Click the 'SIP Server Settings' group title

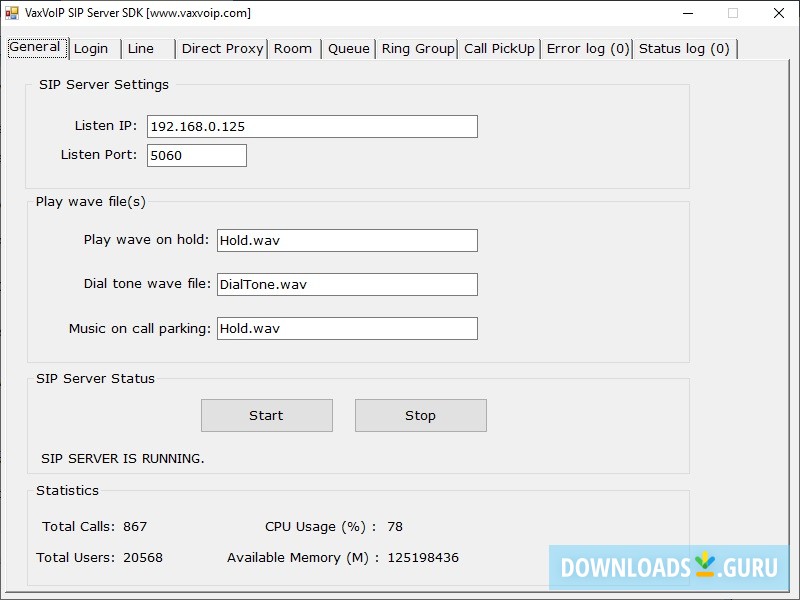104,85
